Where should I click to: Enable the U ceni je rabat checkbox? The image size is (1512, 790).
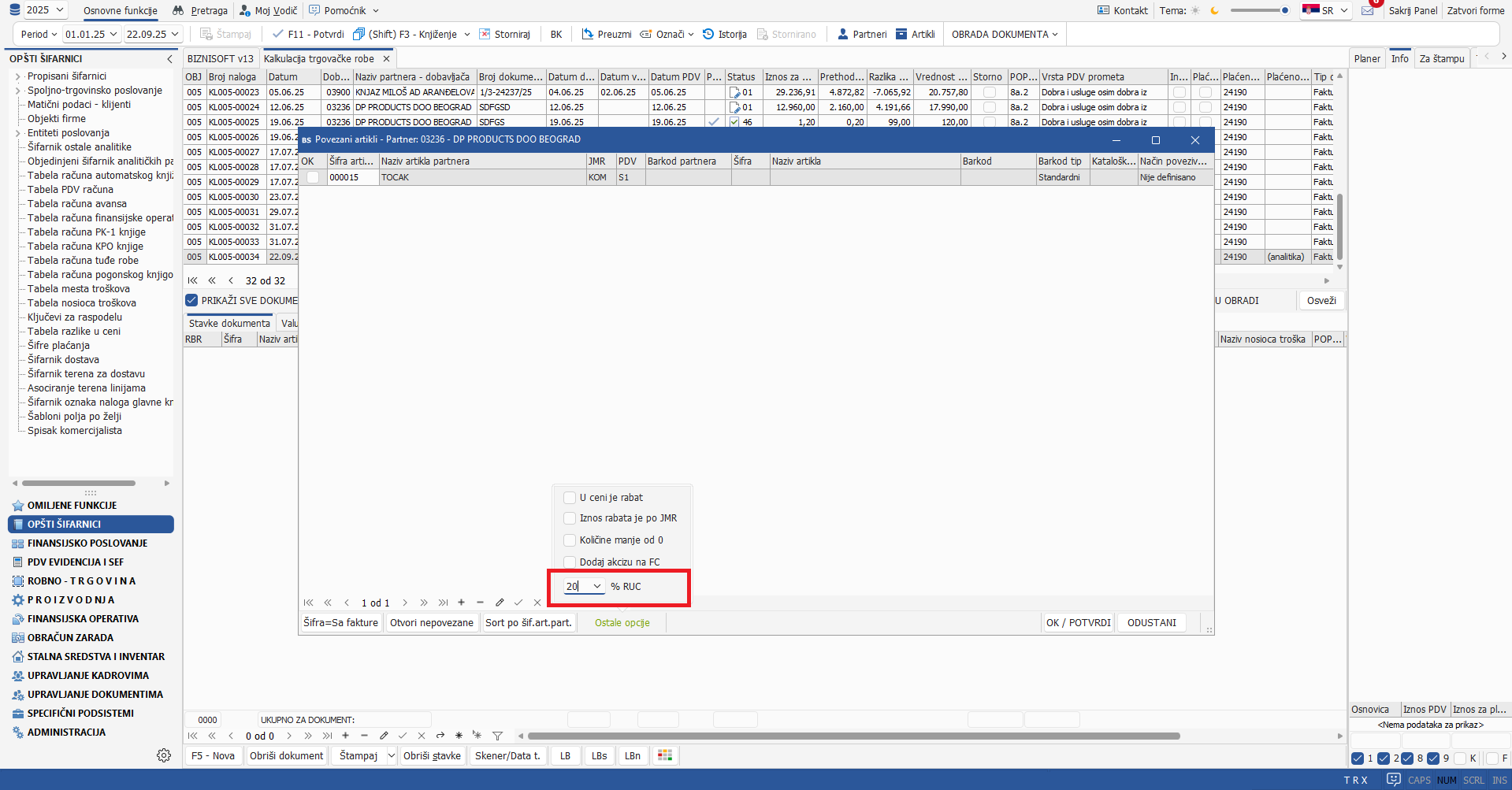[570, 498]
